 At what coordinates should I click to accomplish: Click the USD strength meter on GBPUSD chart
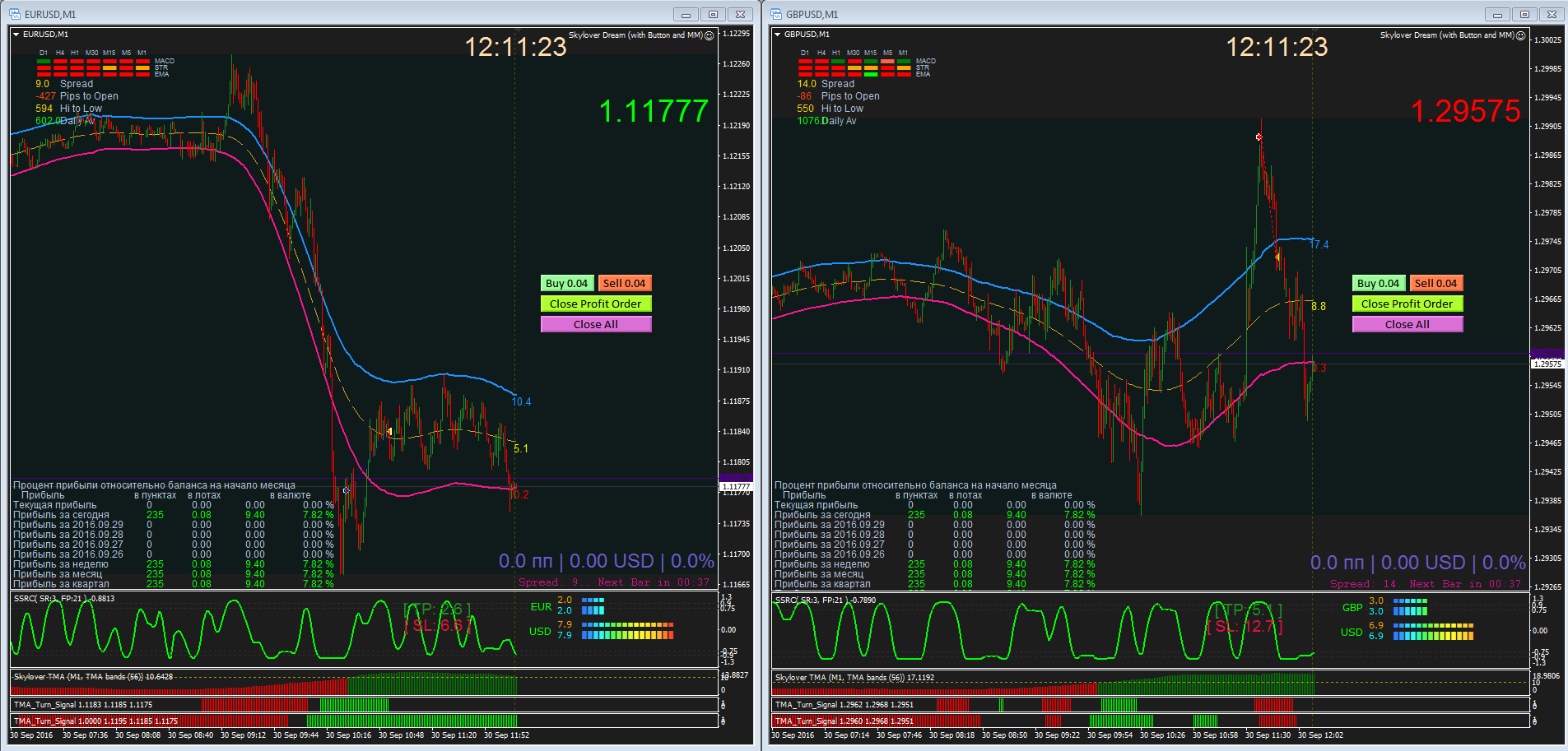pos(1433,631)
